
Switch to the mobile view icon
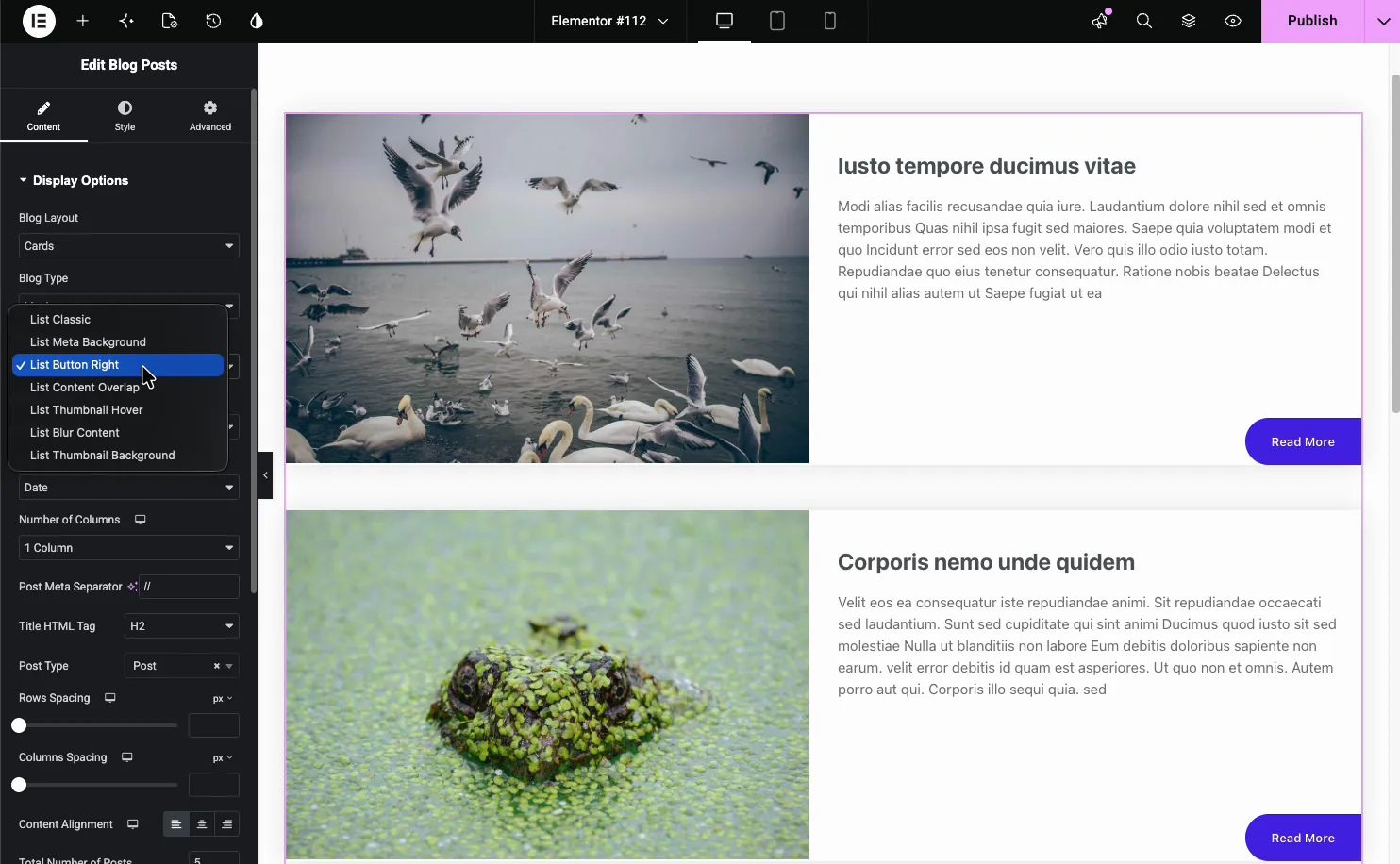pos(830,21)
